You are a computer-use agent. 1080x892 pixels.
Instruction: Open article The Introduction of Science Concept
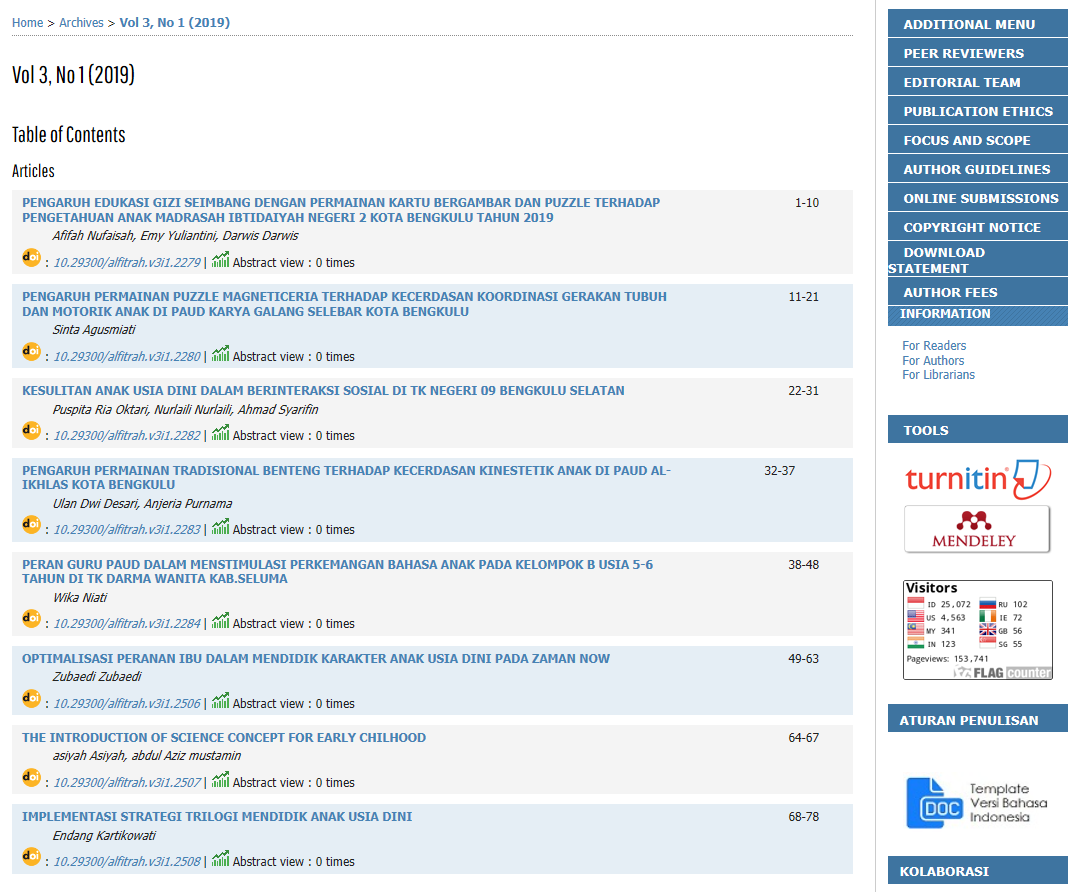click(x=224, y=738)
